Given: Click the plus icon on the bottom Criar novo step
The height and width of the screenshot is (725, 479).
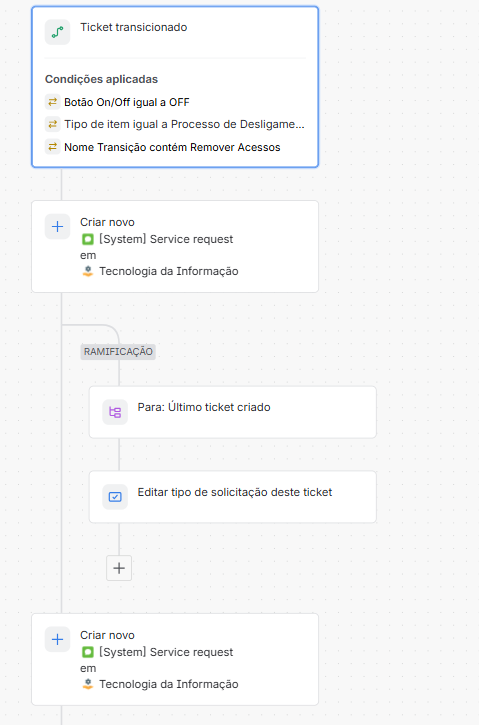Looking at the screenshot, I should (57, 639).
